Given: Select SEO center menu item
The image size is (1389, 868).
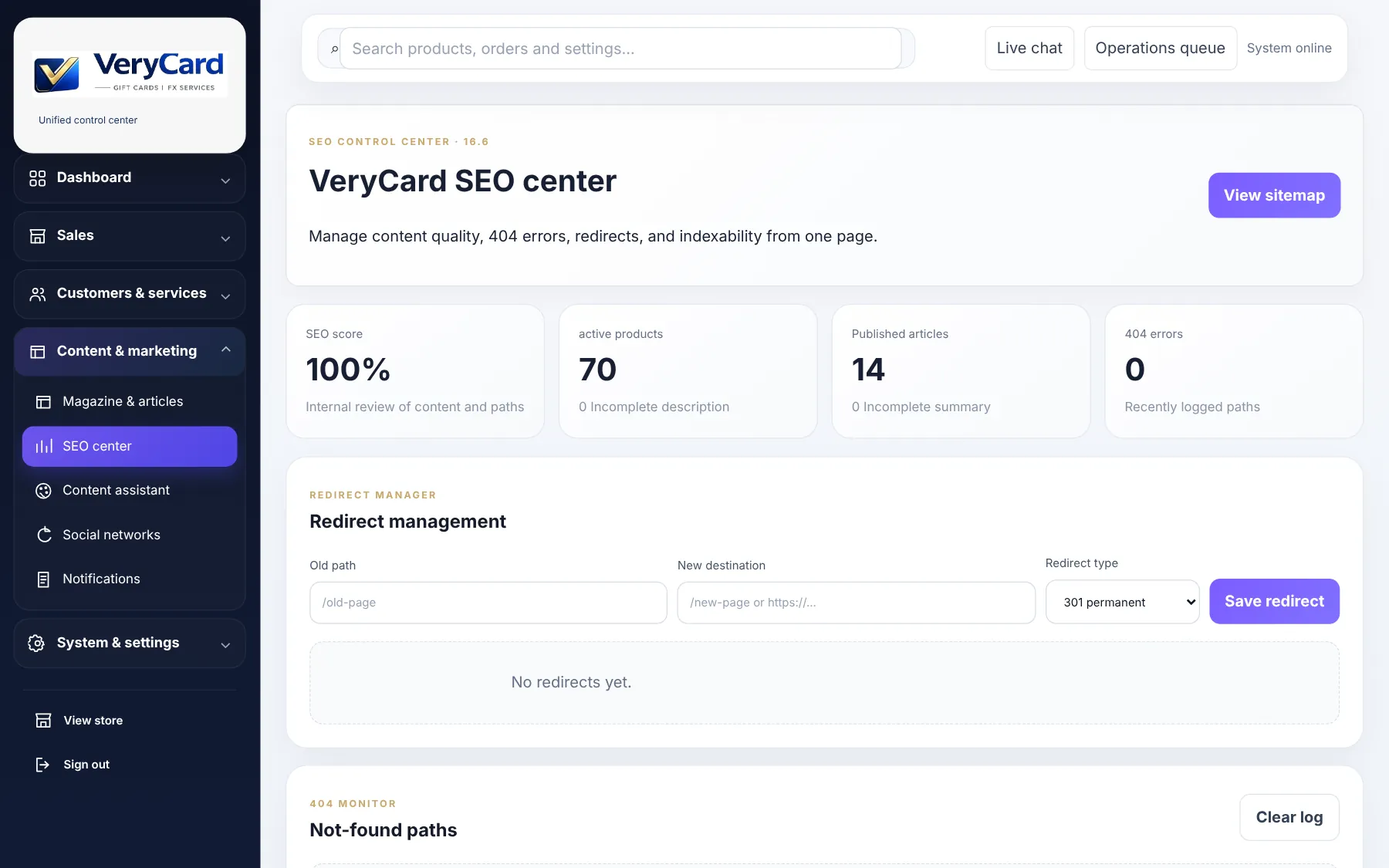Looking at the screenshot, I should pos(130,447).
